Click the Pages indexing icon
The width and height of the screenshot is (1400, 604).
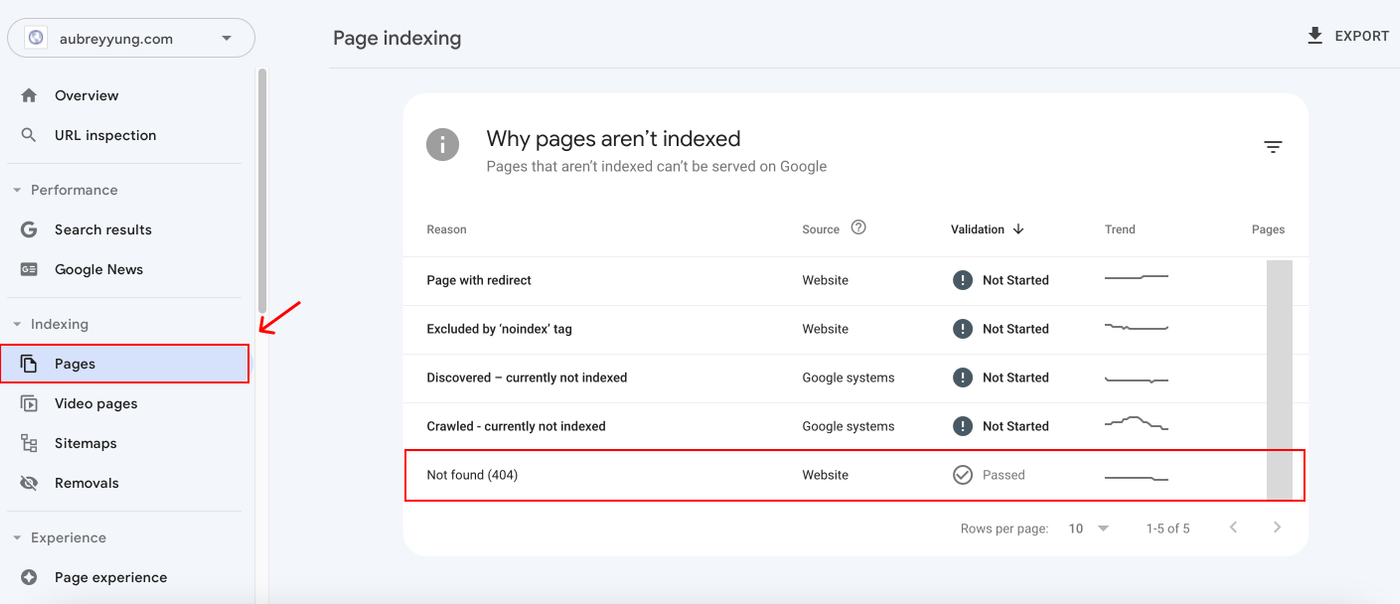pyautogui.click(x=30, y=363)
